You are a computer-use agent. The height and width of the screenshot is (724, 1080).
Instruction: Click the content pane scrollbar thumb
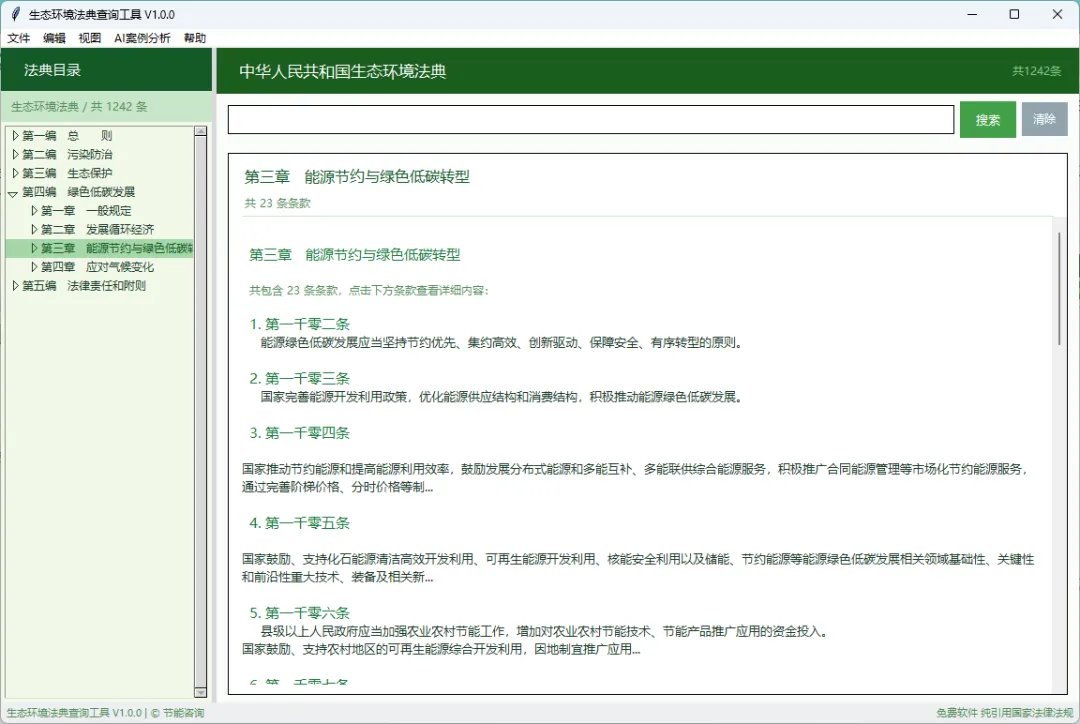pos(1059,288)
